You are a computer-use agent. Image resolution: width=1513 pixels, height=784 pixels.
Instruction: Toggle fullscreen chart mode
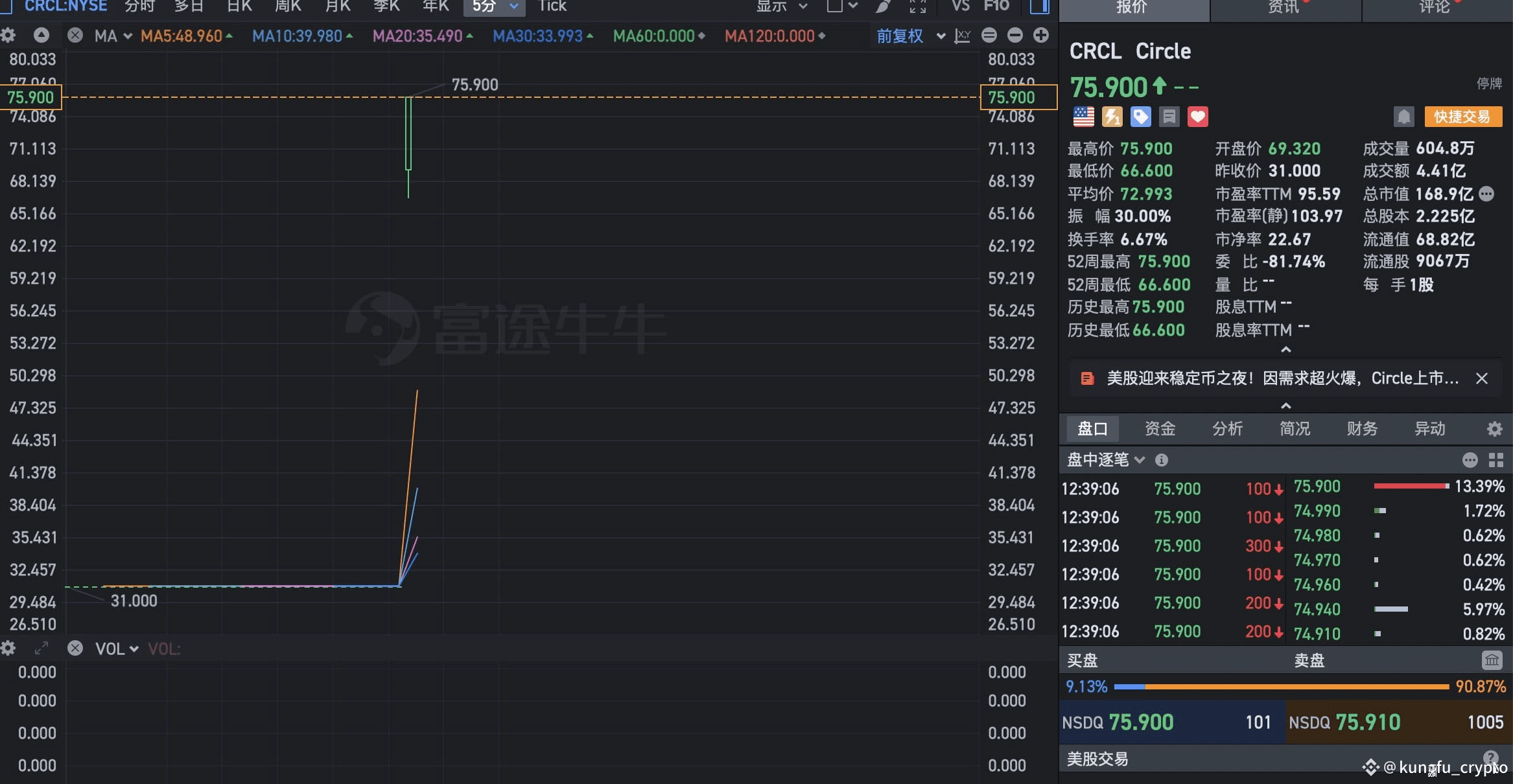pos(918,6)
